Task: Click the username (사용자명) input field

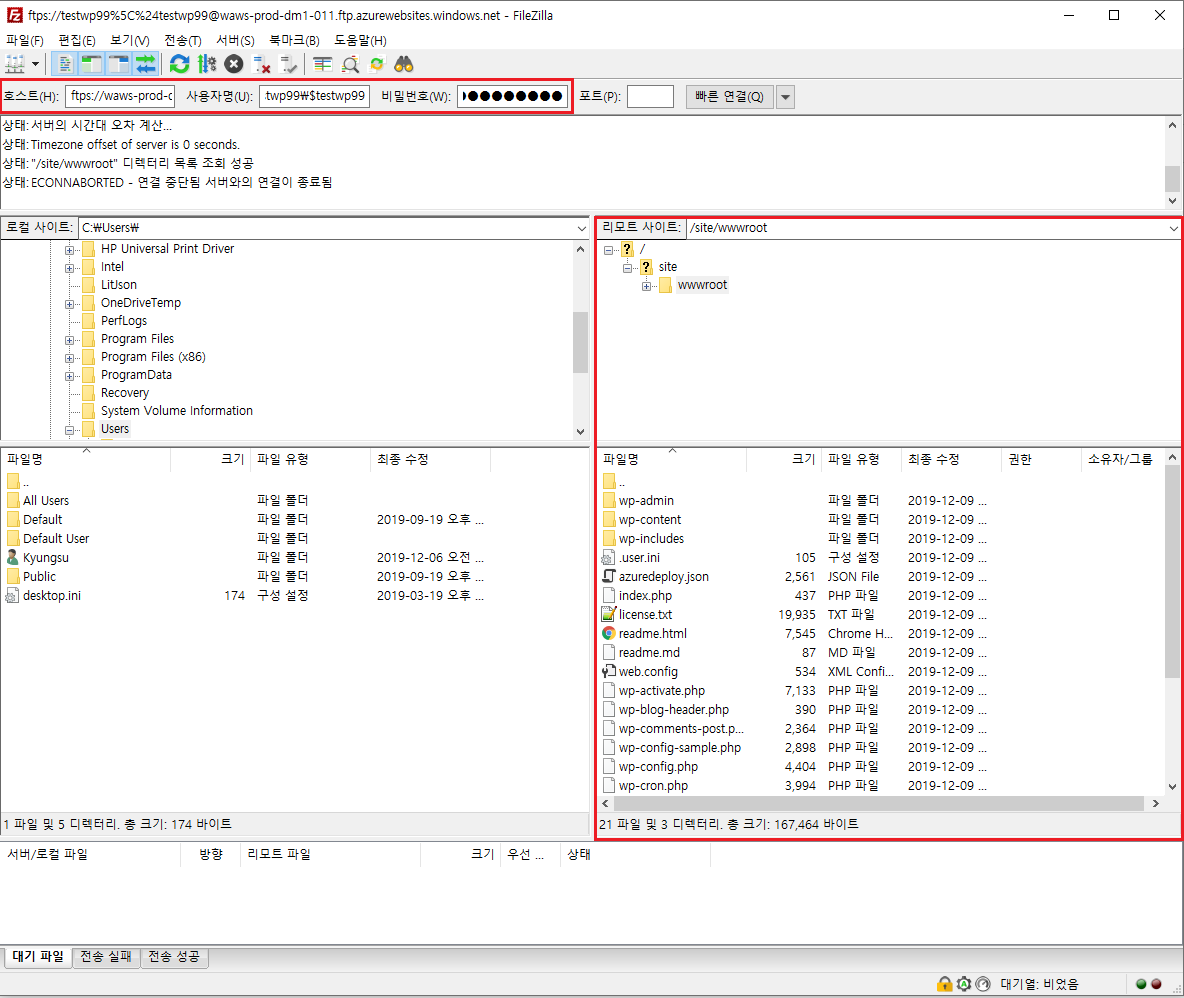Action: [x=314, y=96]
